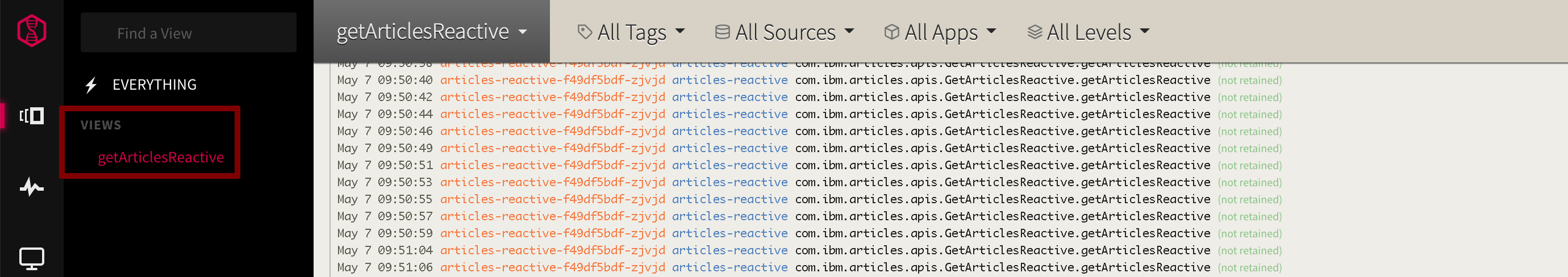Screen dimensions: 1568x277
Task: Click app name articles-reactive in 09:50:42 line
Action: (729, 98)
